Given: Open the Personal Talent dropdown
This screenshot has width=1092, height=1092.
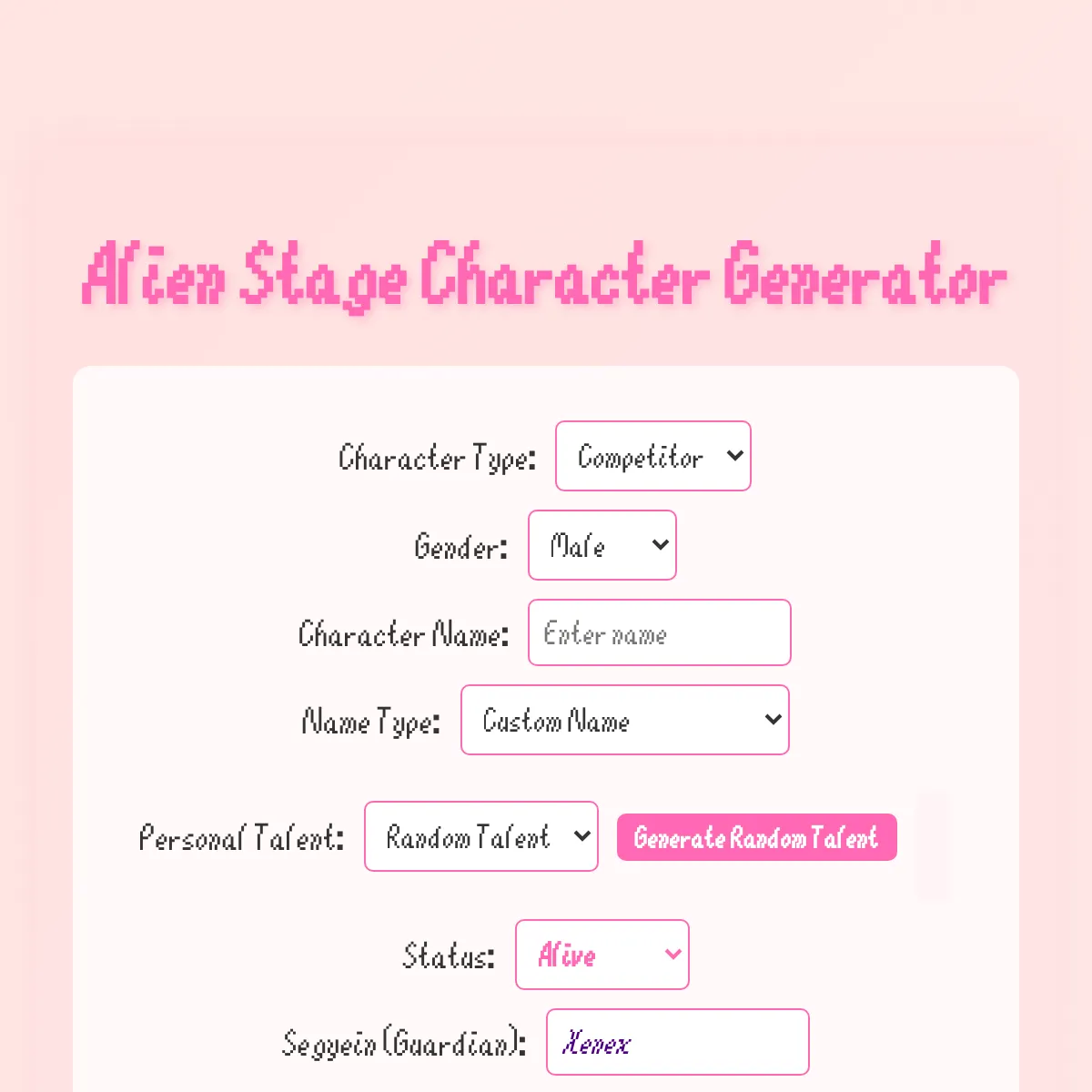Looking at the screenshot, I should pyautogui.click(x=480, y=836).
